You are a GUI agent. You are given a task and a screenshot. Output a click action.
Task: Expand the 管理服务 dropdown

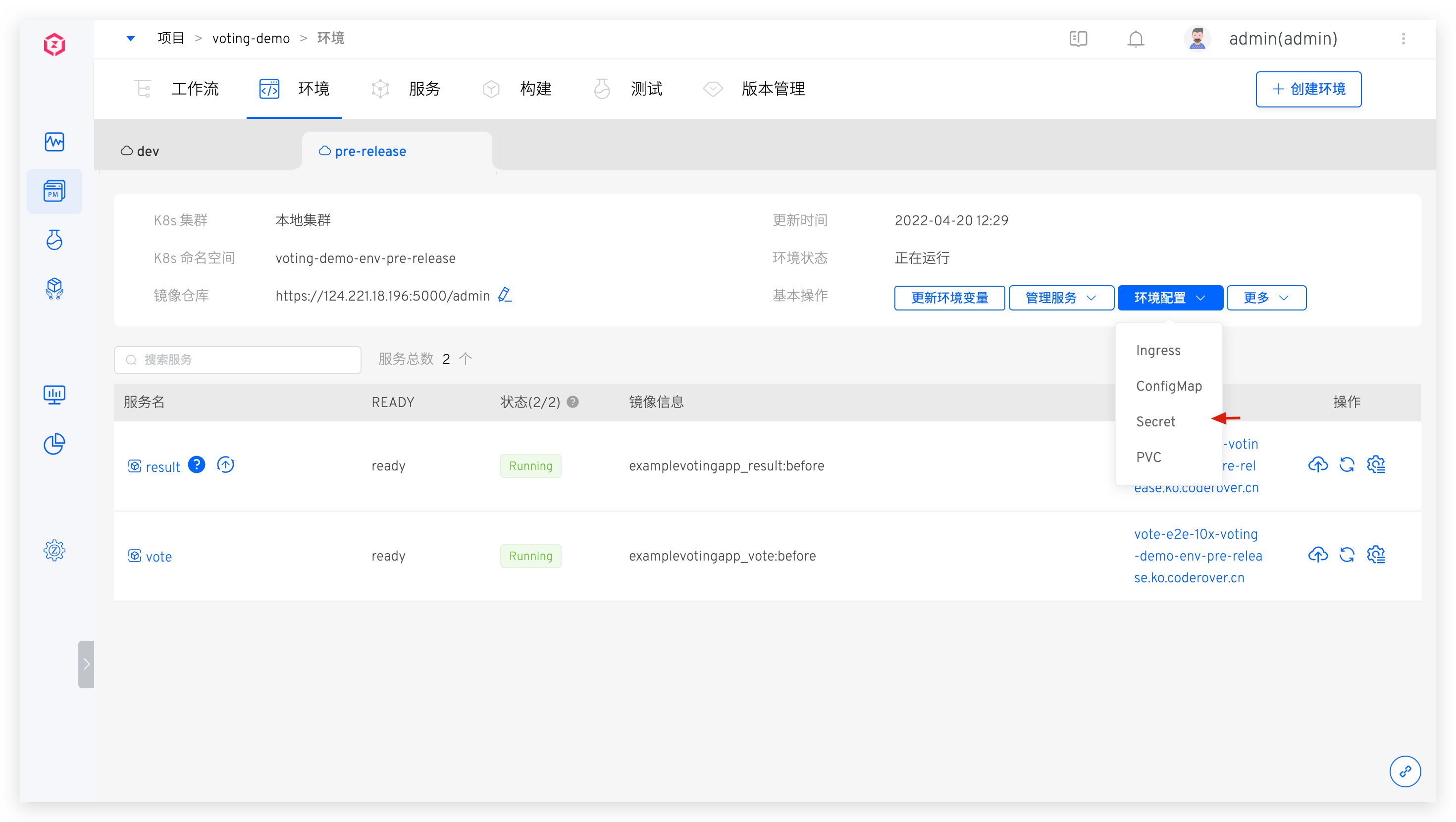(x=1061, y=298)
